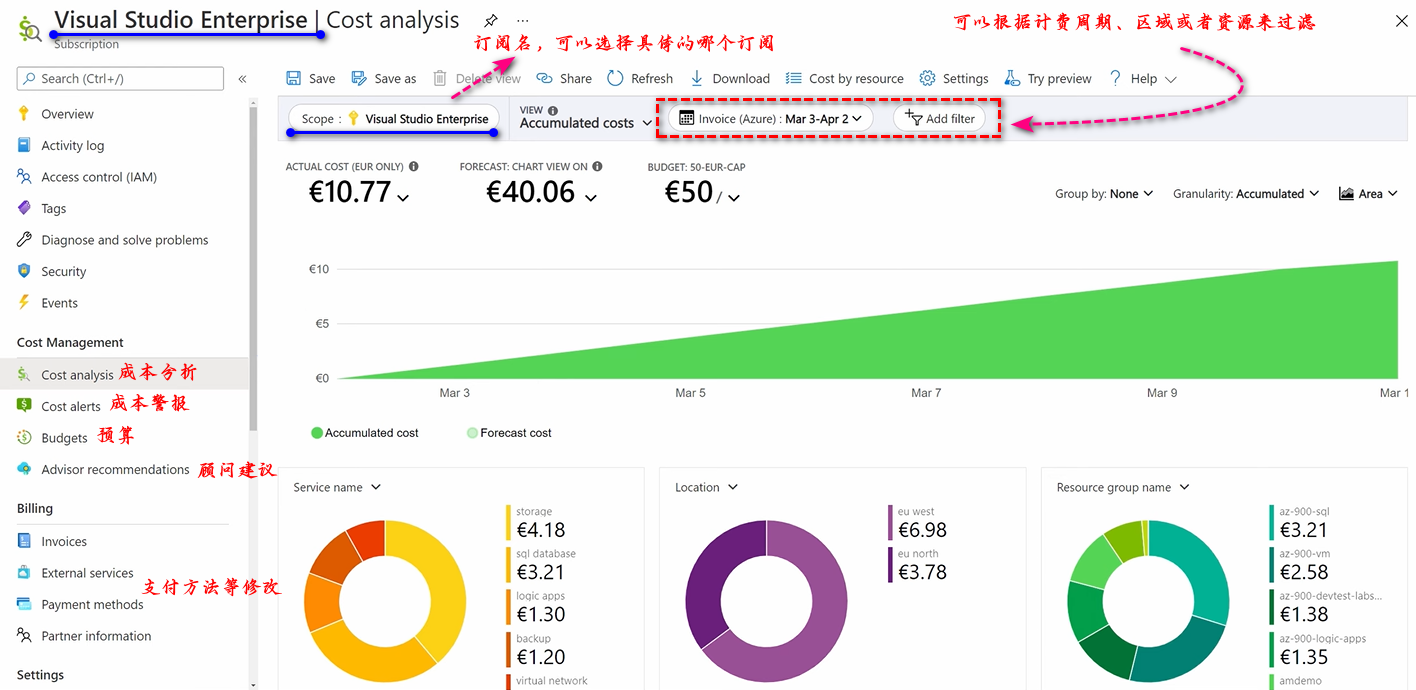
Task: Toggle Accumulated cost legend item
Action: click(365, 433)
